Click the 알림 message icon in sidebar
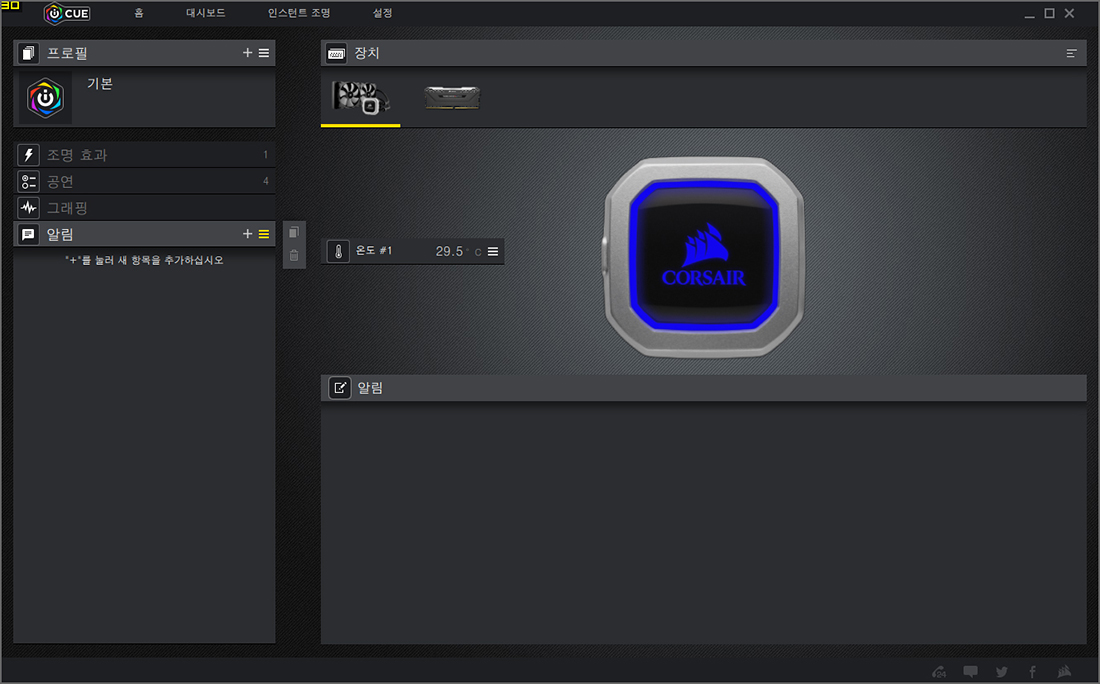1100x684 pixels. click(28, 234)
